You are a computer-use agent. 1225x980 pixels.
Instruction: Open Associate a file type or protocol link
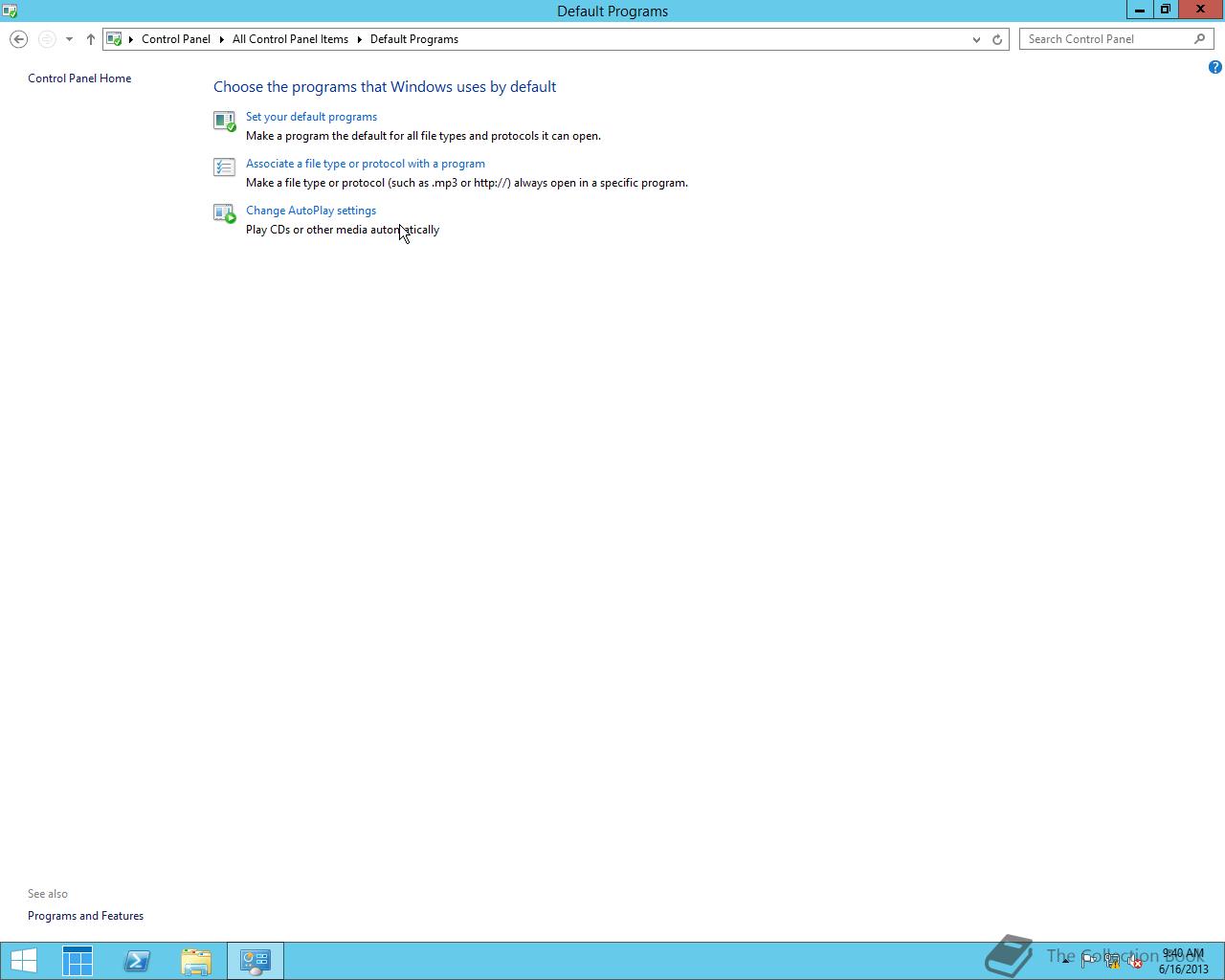click(x=366, y=164)
